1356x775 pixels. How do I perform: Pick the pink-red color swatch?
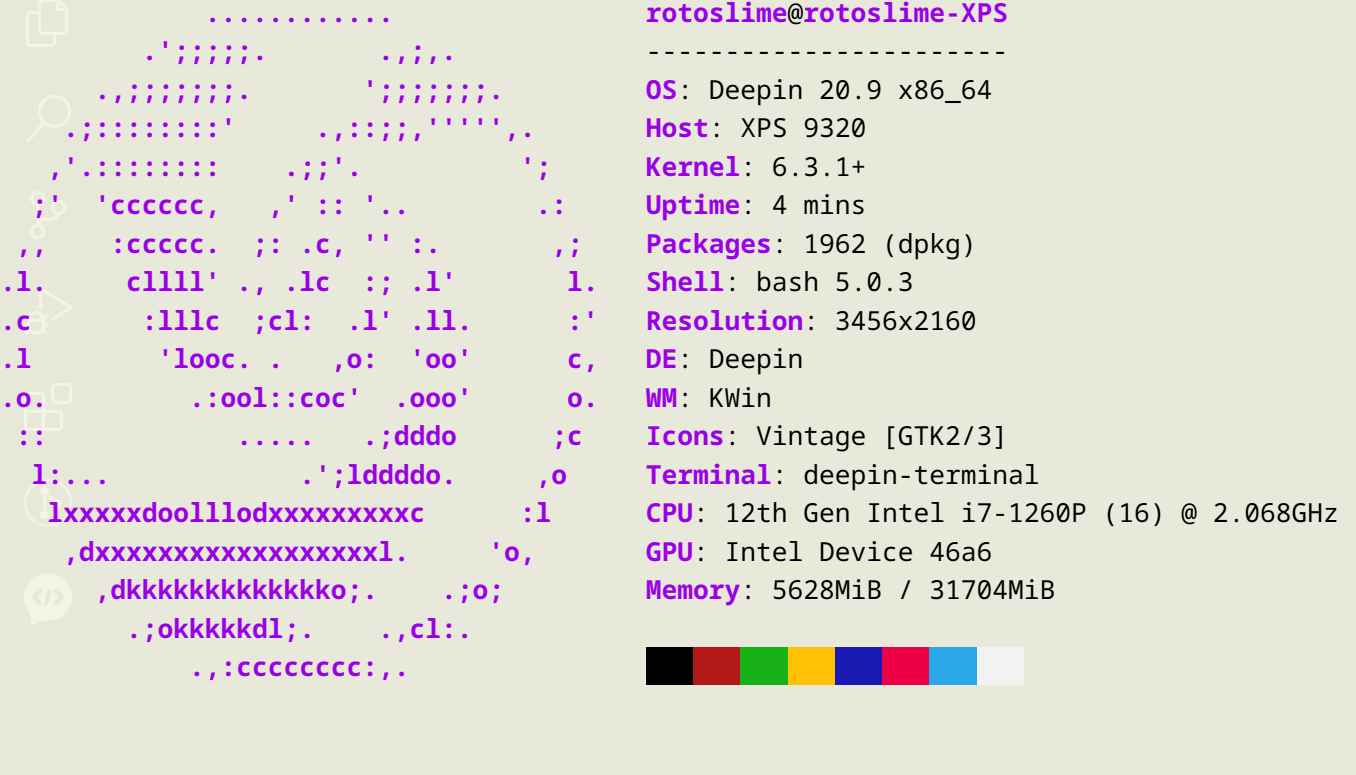(x=905, y=666)
